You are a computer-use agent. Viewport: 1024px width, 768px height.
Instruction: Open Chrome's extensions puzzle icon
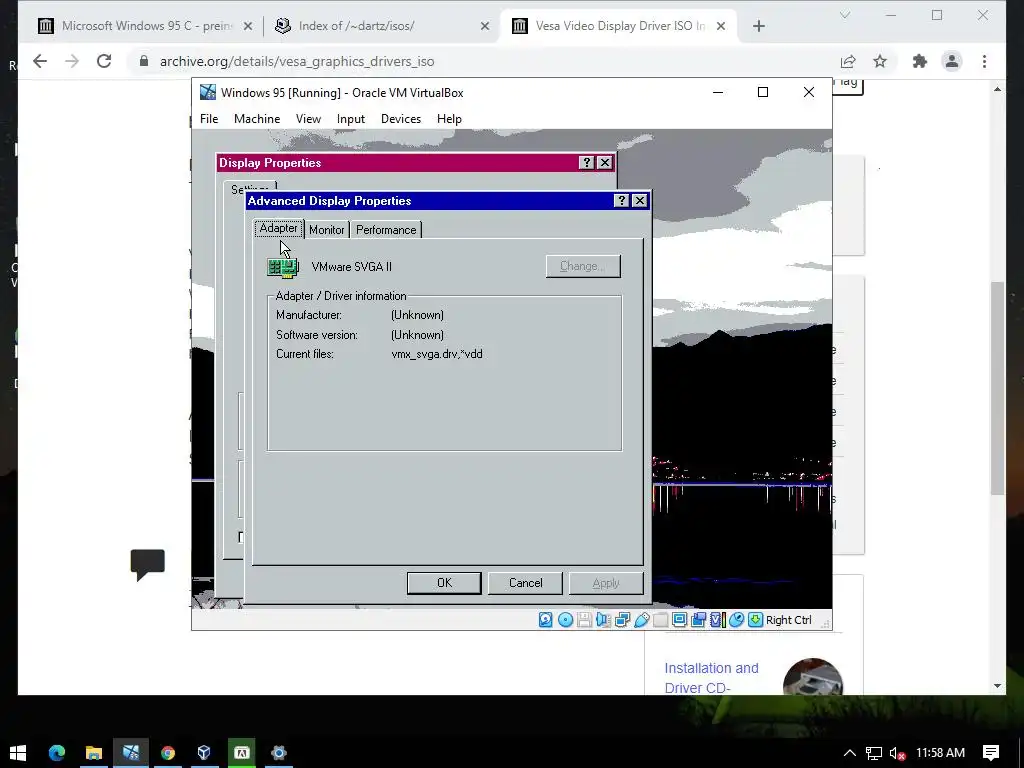point(920,61)
